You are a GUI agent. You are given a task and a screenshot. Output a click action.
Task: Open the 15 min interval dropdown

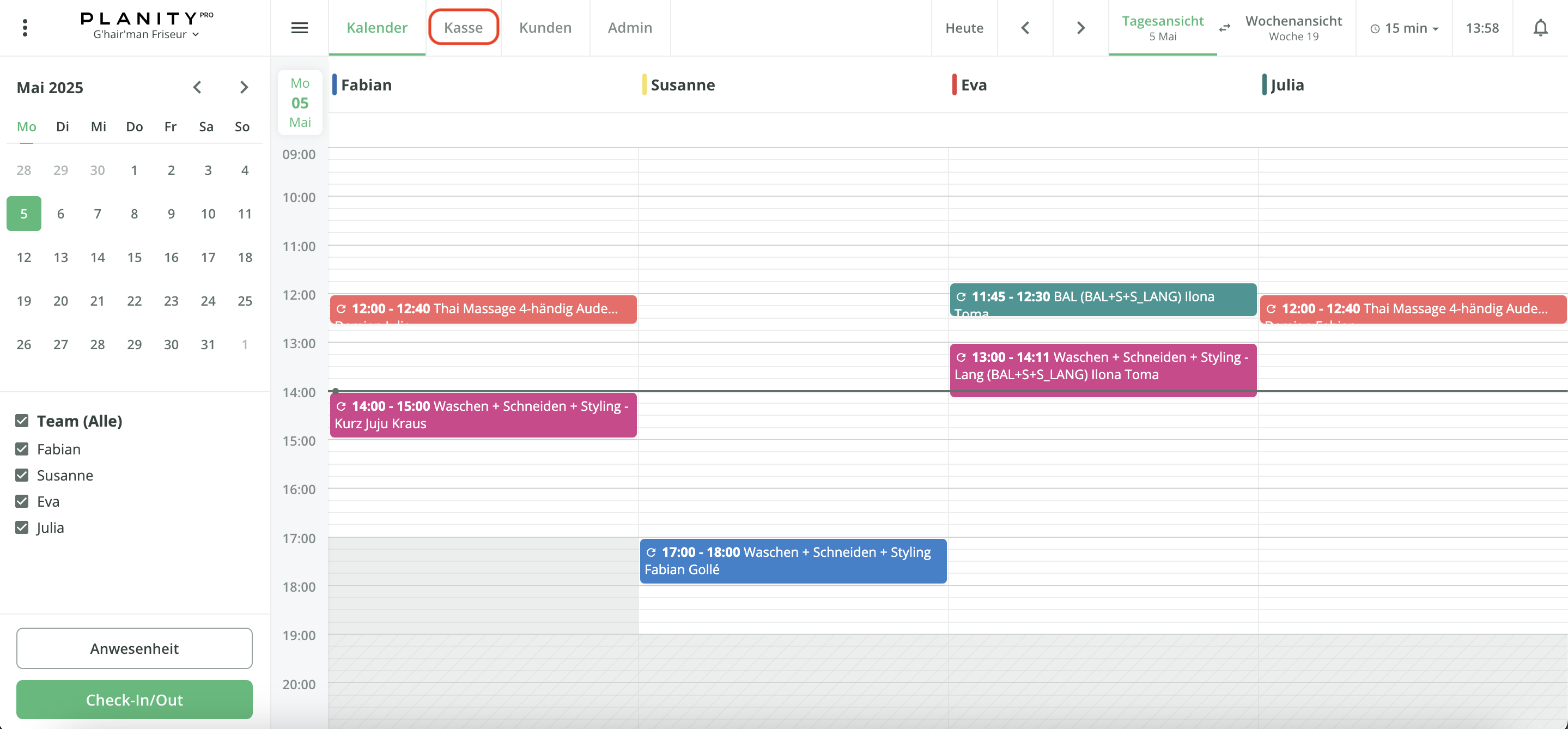click(1405, 28)
